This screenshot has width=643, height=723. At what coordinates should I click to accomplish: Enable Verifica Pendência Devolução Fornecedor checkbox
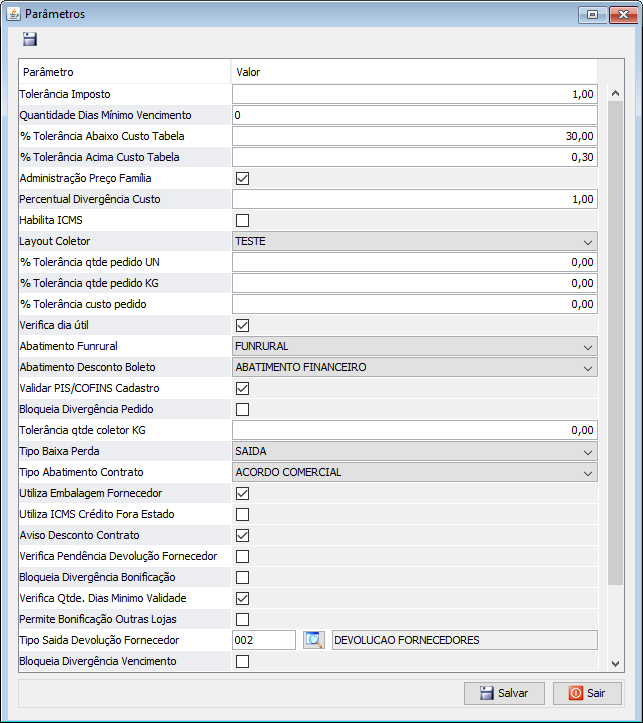tap(242, 557)
